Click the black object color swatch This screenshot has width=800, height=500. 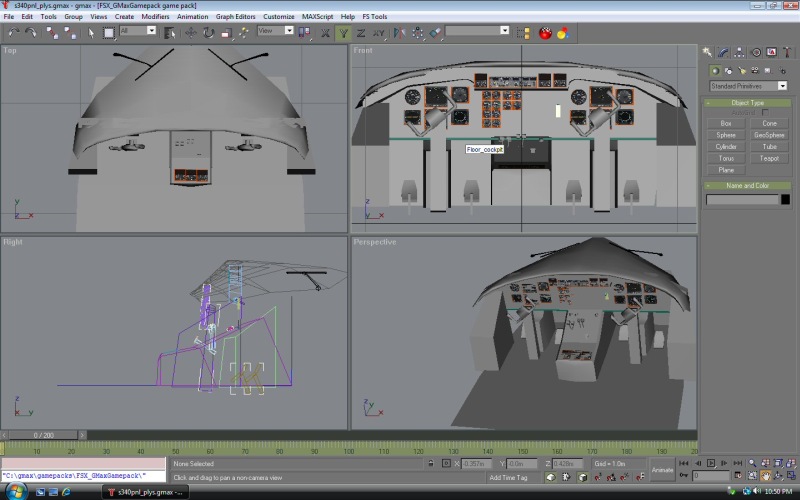[784, 200]
